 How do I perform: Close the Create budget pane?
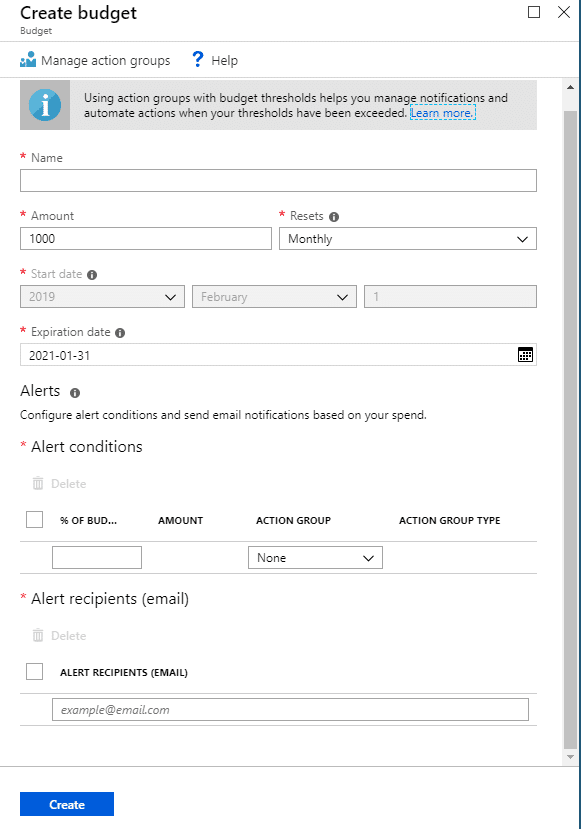pos(564,12)
